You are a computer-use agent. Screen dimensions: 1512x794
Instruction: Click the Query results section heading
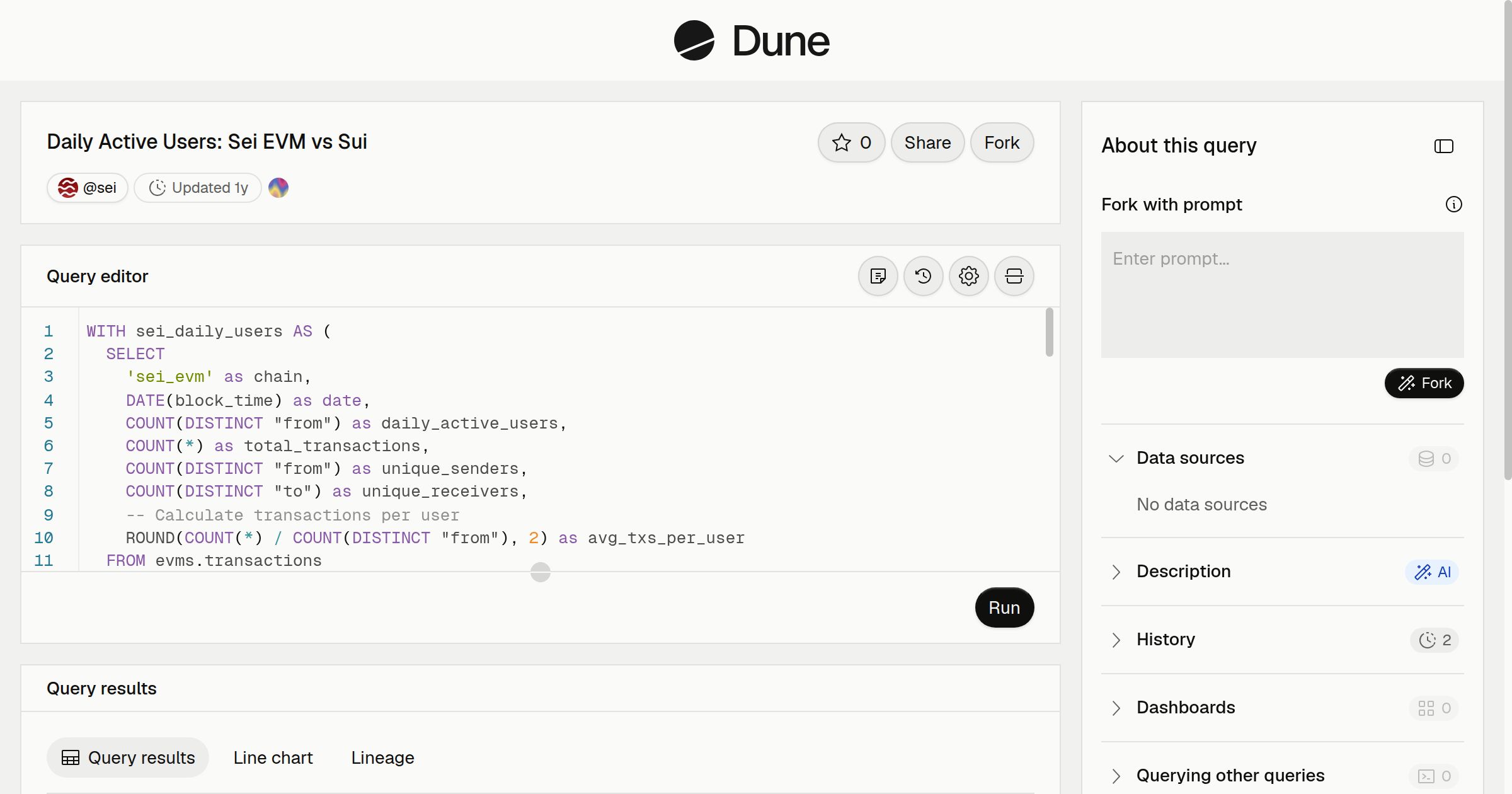101,688
